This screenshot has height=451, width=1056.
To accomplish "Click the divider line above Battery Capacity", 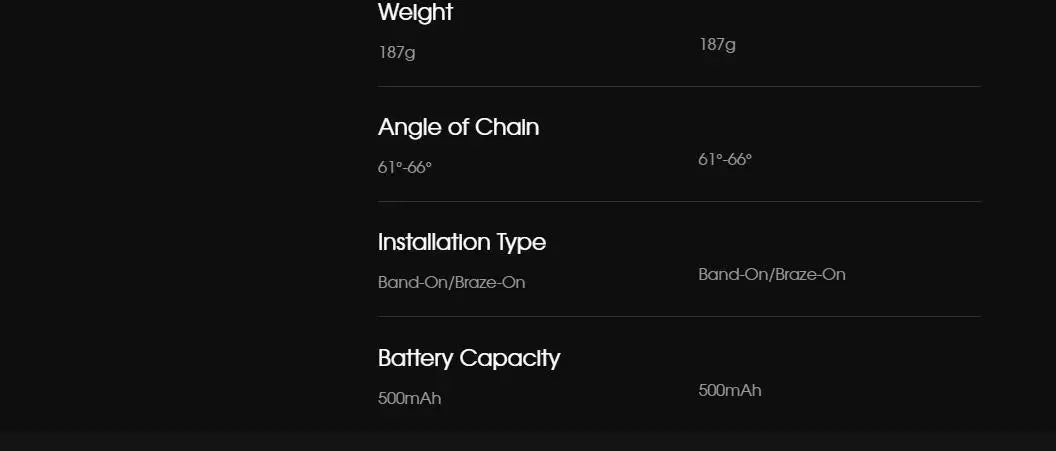I will click(x=679, y=317).
